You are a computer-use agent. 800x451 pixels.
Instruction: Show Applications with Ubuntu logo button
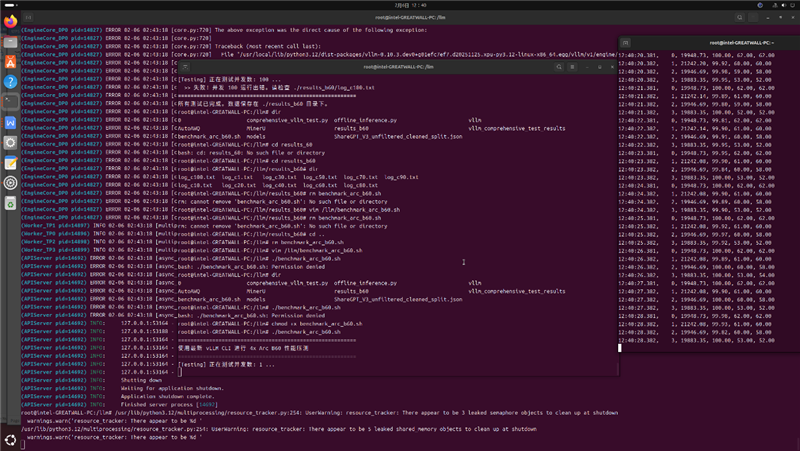10,440
